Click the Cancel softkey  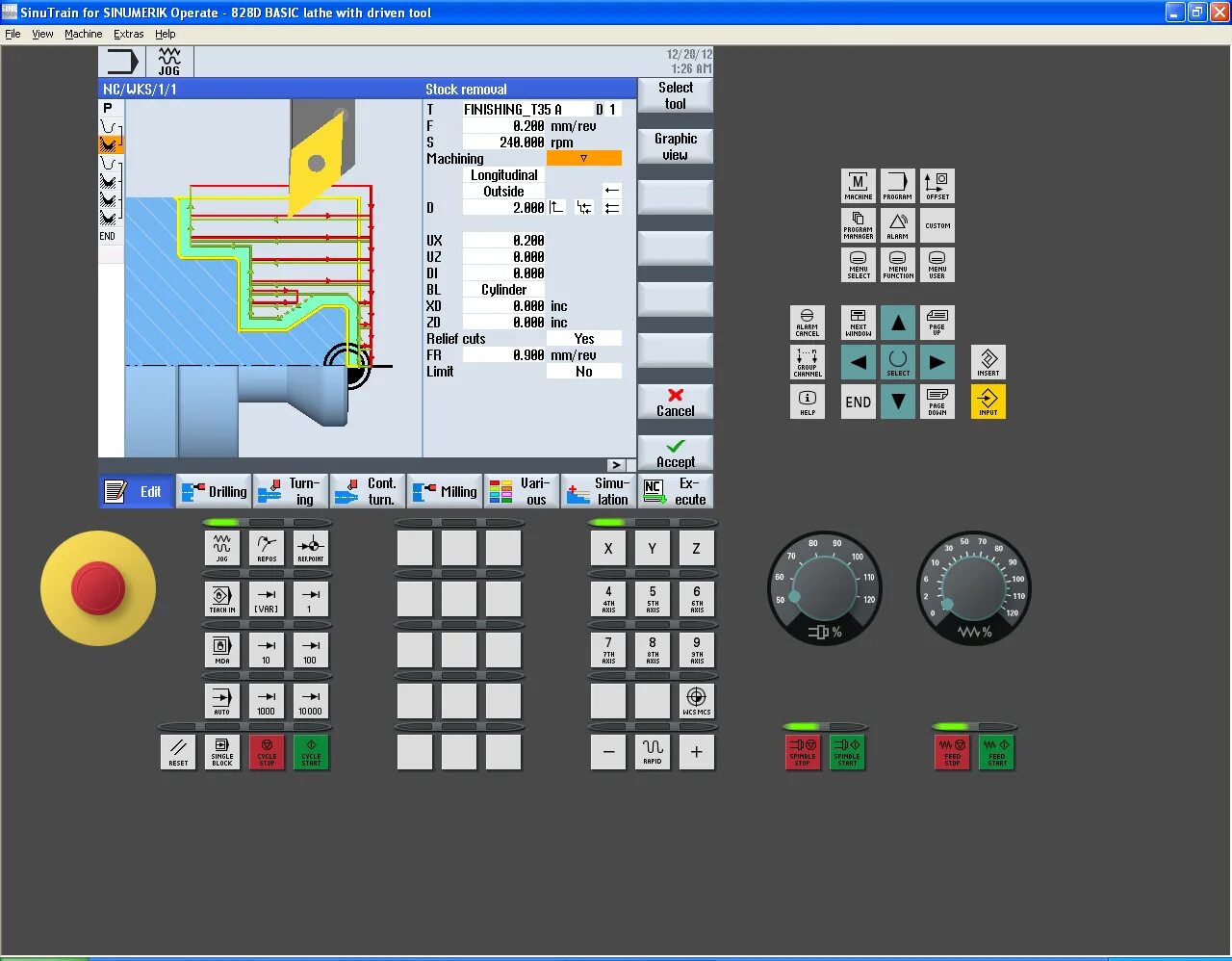[x=675, y=402]
